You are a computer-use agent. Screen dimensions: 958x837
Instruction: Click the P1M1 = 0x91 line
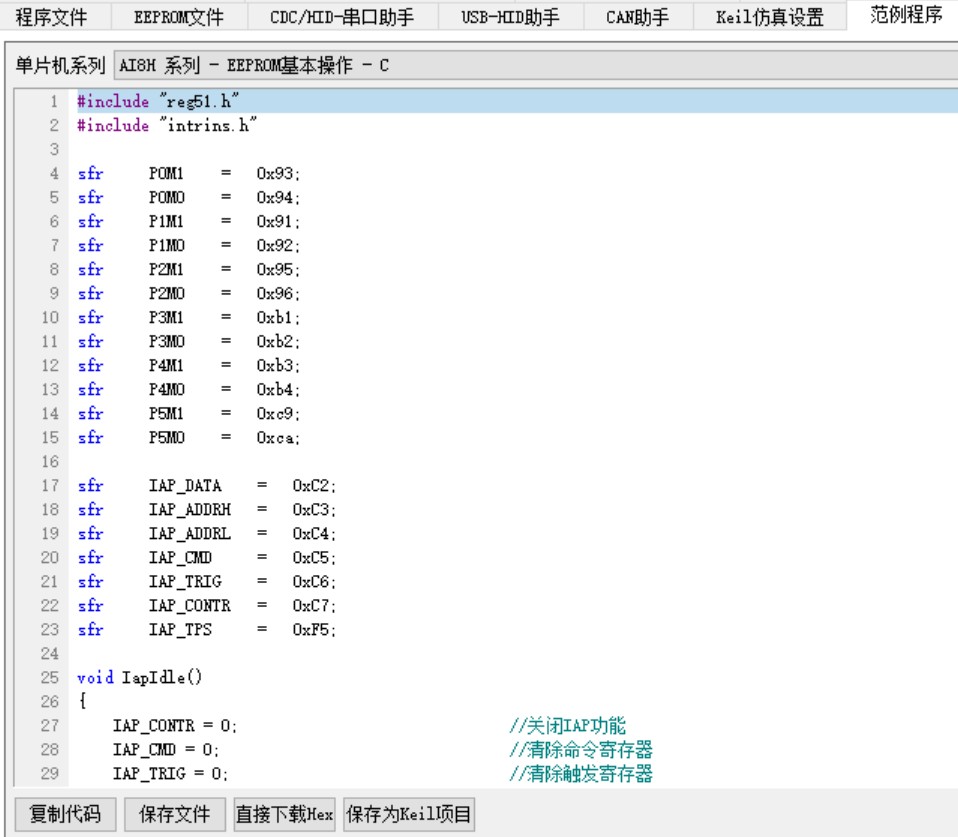[188, 221]
